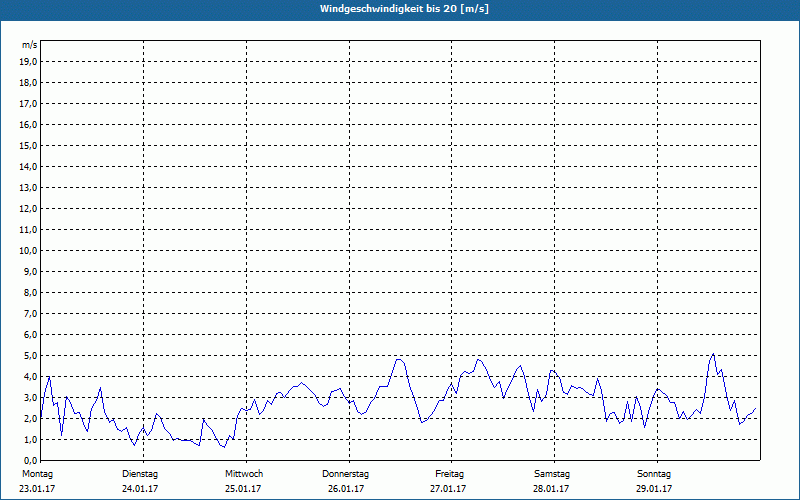Select the date 24.01.17
This screenshot has width=800, height=500.
point(140,489)
